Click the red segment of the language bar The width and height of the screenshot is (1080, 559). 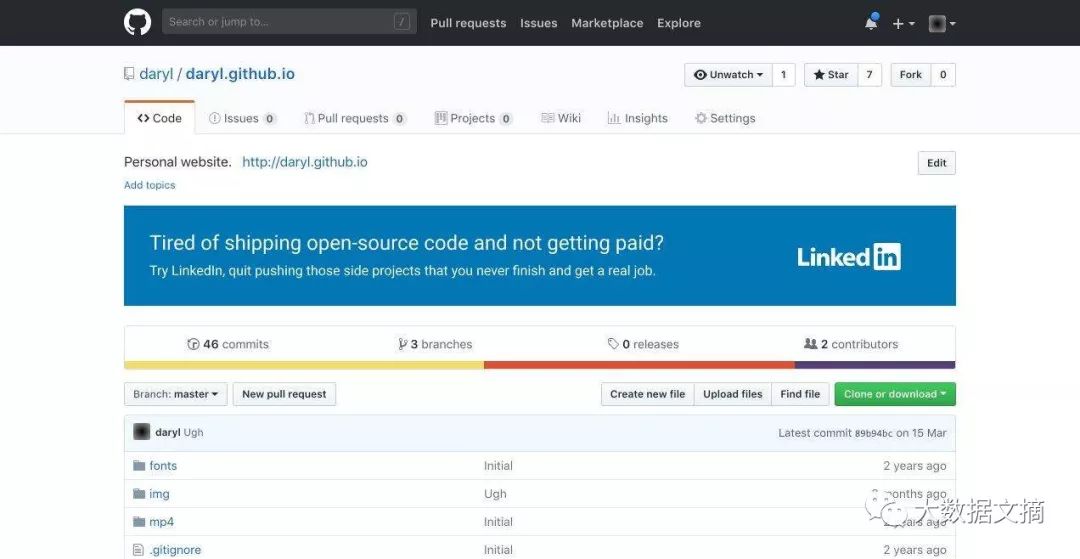click(639, 365)
